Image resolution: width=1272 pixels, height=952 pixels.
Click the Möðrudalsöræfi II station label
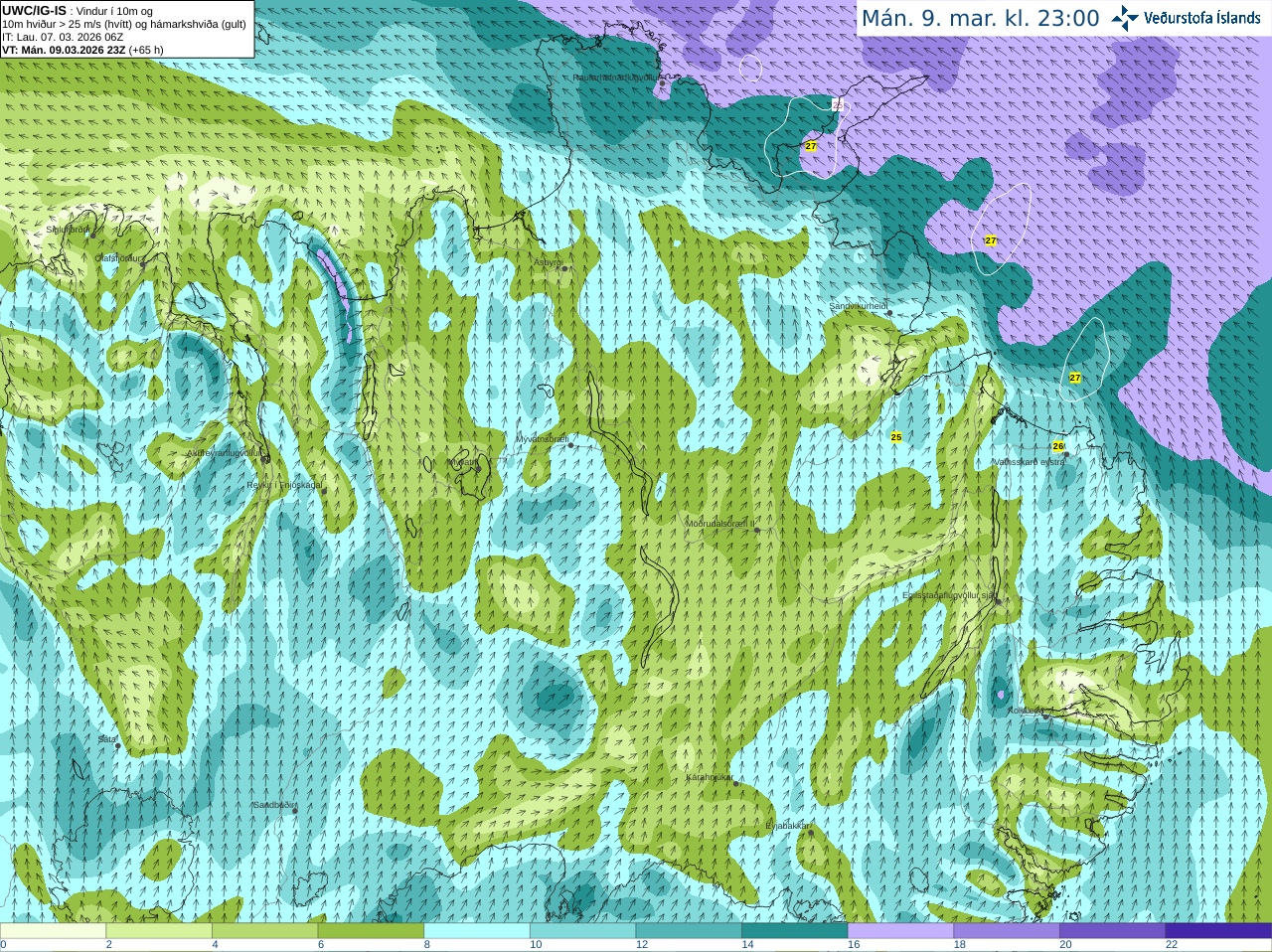tap(720, 523)
